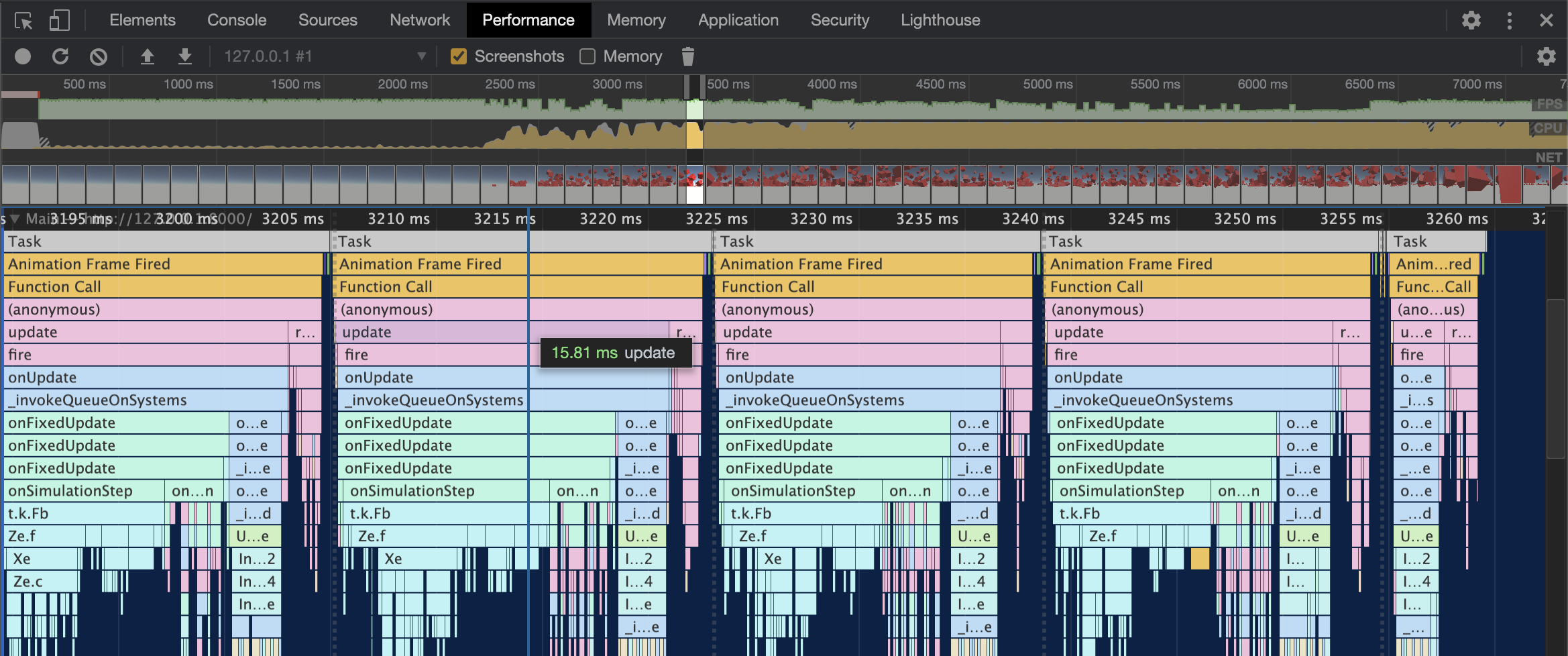Click the flame chart vertical scrollbar

coord(1555,379)
